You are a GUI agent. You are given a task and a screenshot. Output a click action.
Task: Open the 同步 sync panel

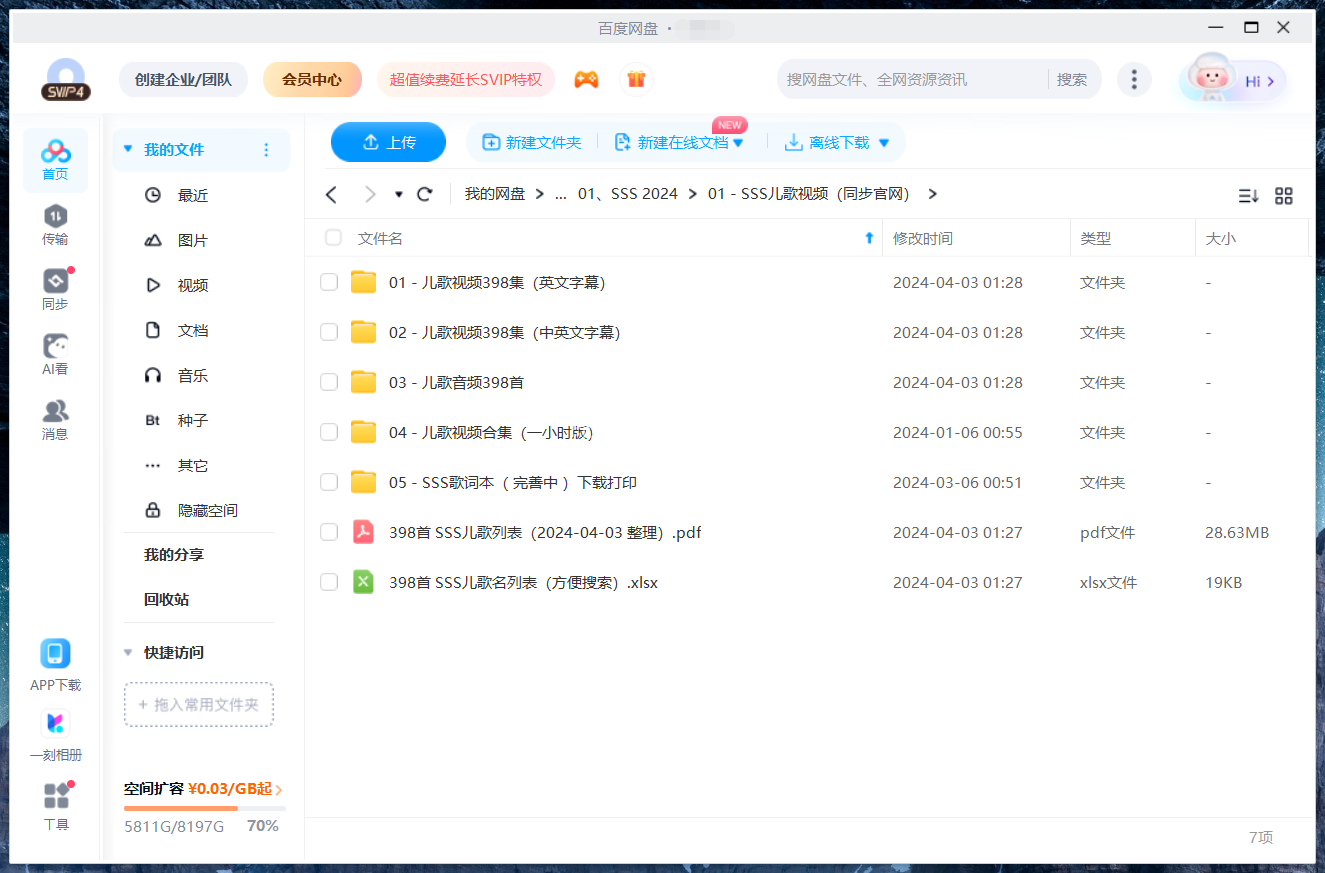point(55,290)
